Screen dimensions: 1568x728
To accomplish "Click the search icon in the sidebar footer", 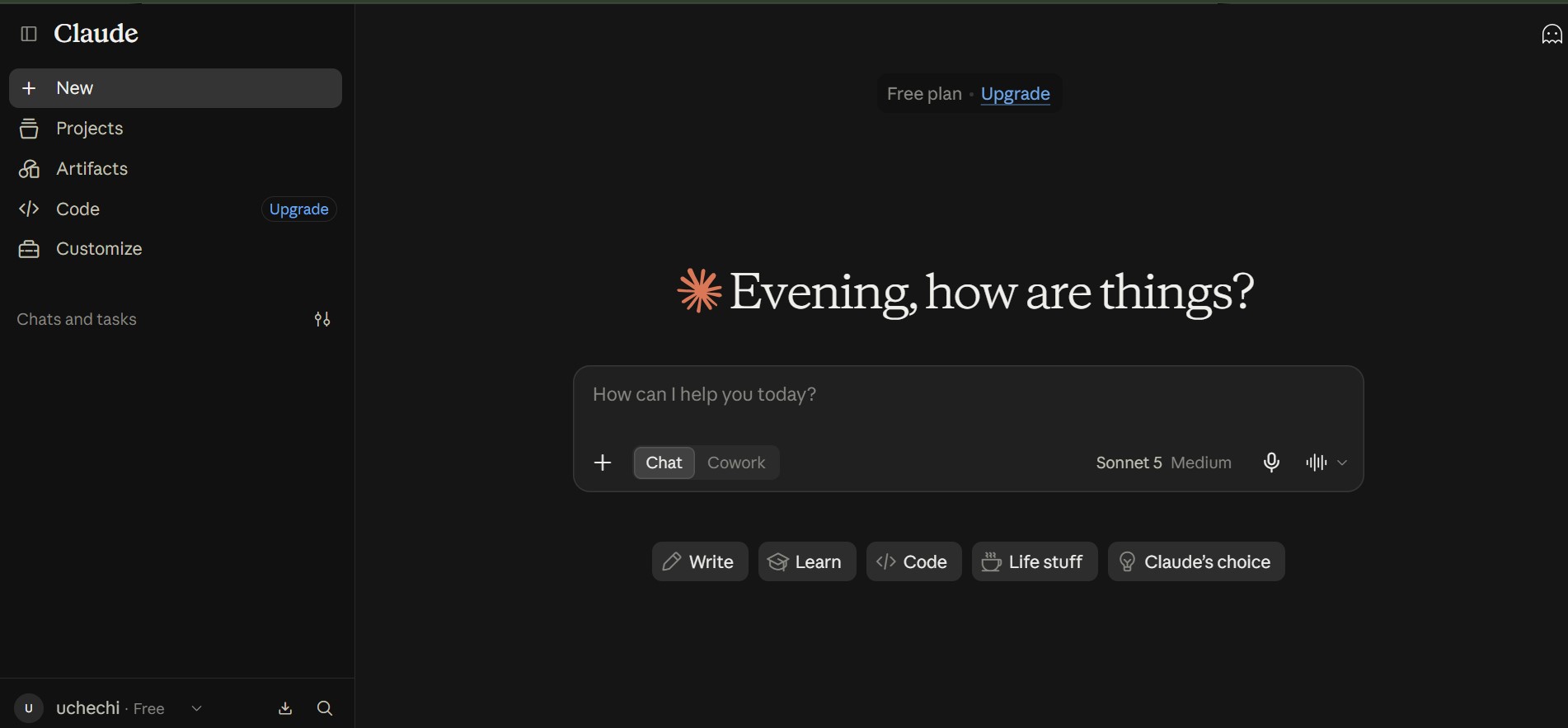I will 325,708.
